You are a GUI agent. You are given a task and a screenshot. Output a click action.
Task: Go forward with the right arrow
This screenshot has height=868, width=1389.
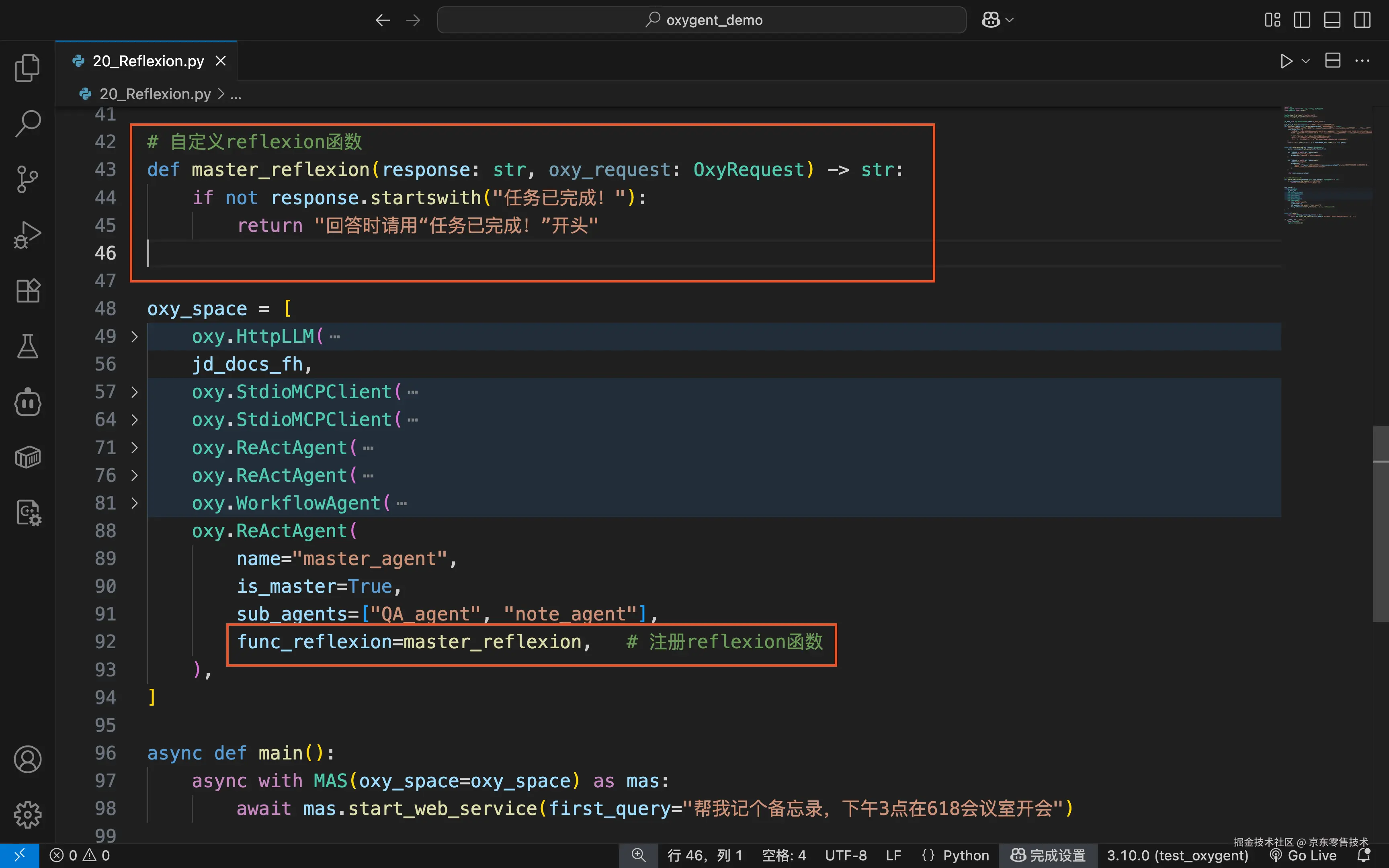coord(413,20)
